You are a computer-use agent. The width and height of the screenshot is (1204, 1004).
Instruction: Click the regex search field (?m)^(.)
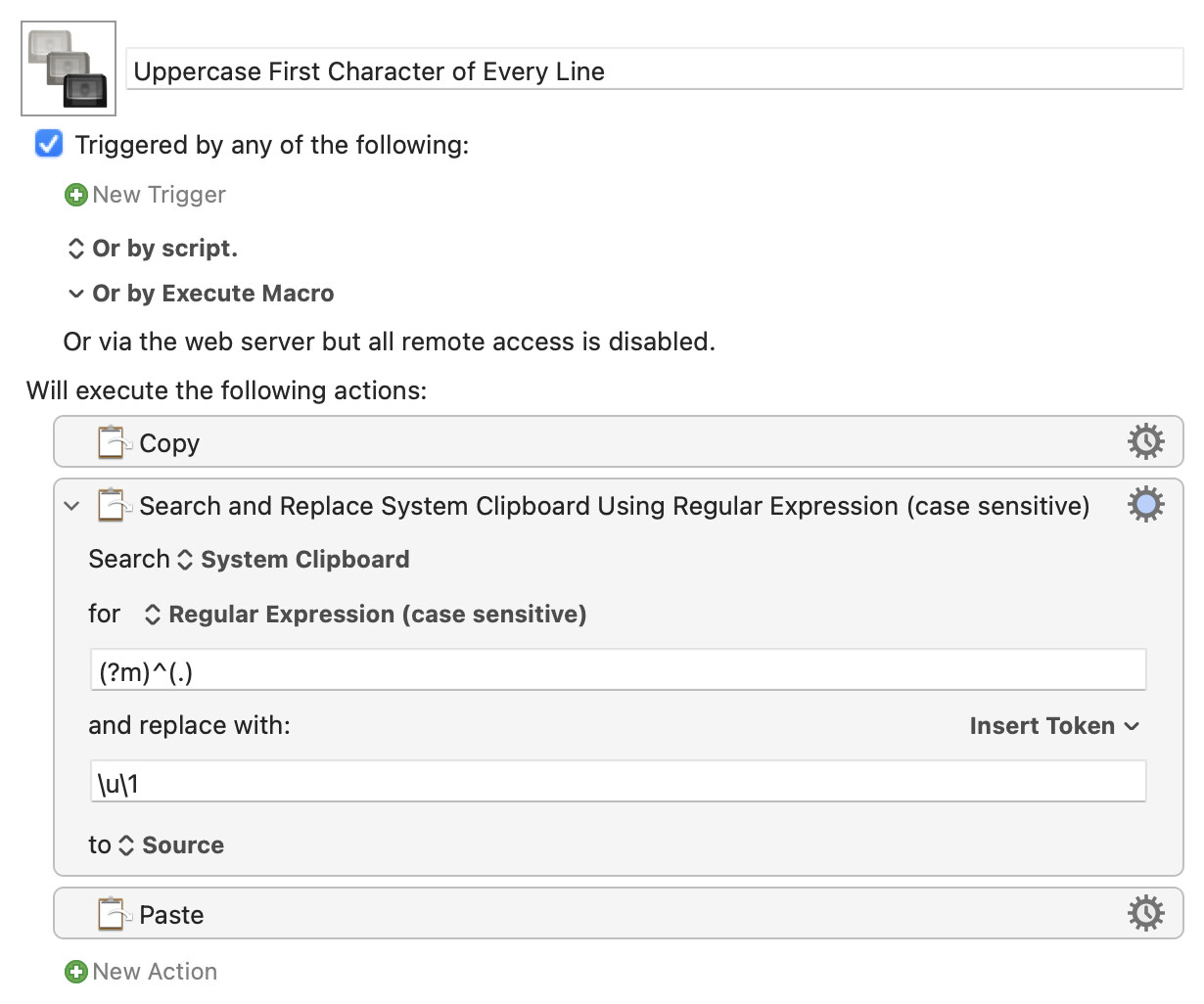[618, 670]
